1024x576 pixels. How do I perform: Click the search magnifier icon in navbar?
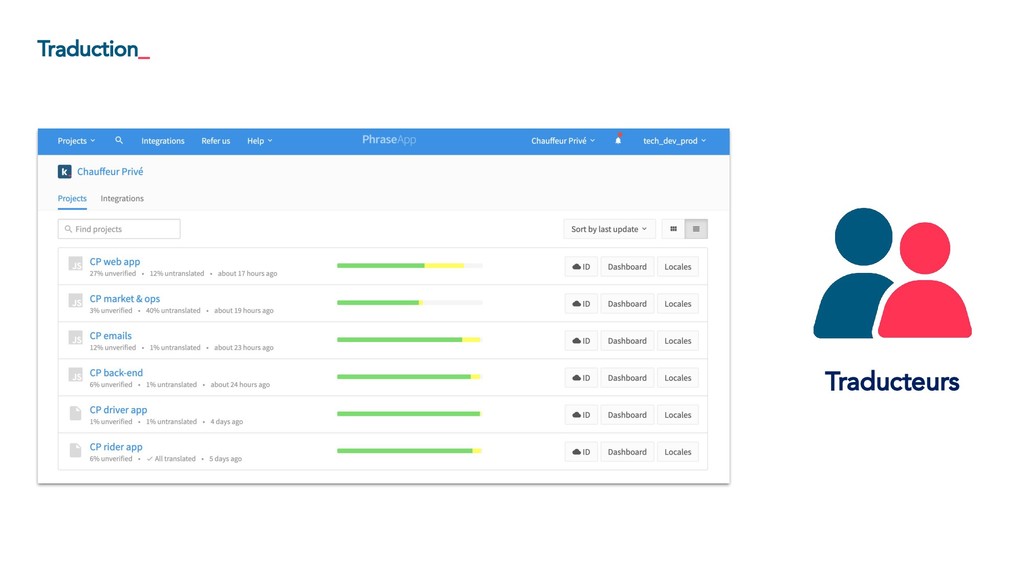119,140
